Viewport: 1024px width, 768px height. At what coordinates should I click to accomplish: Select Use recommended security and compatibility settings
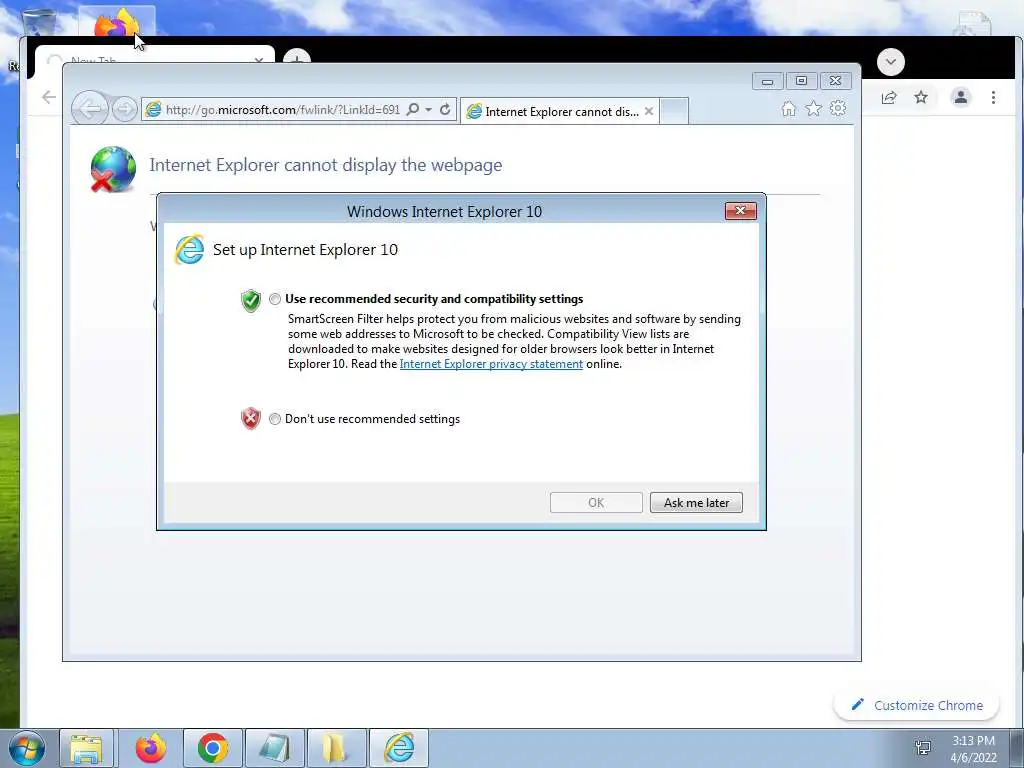coord(275,299)
